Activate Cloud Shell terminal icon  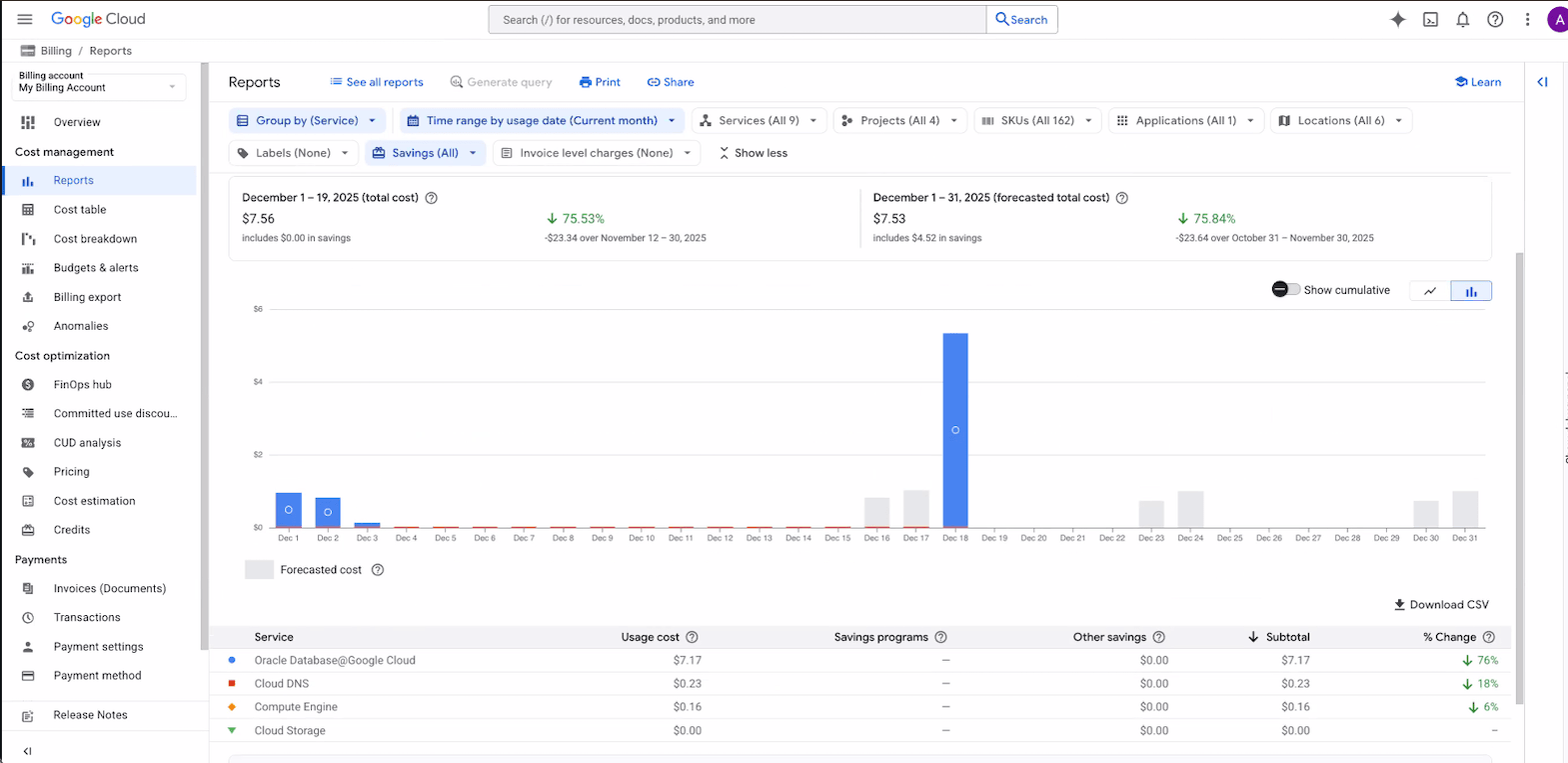coord(1431,19)
